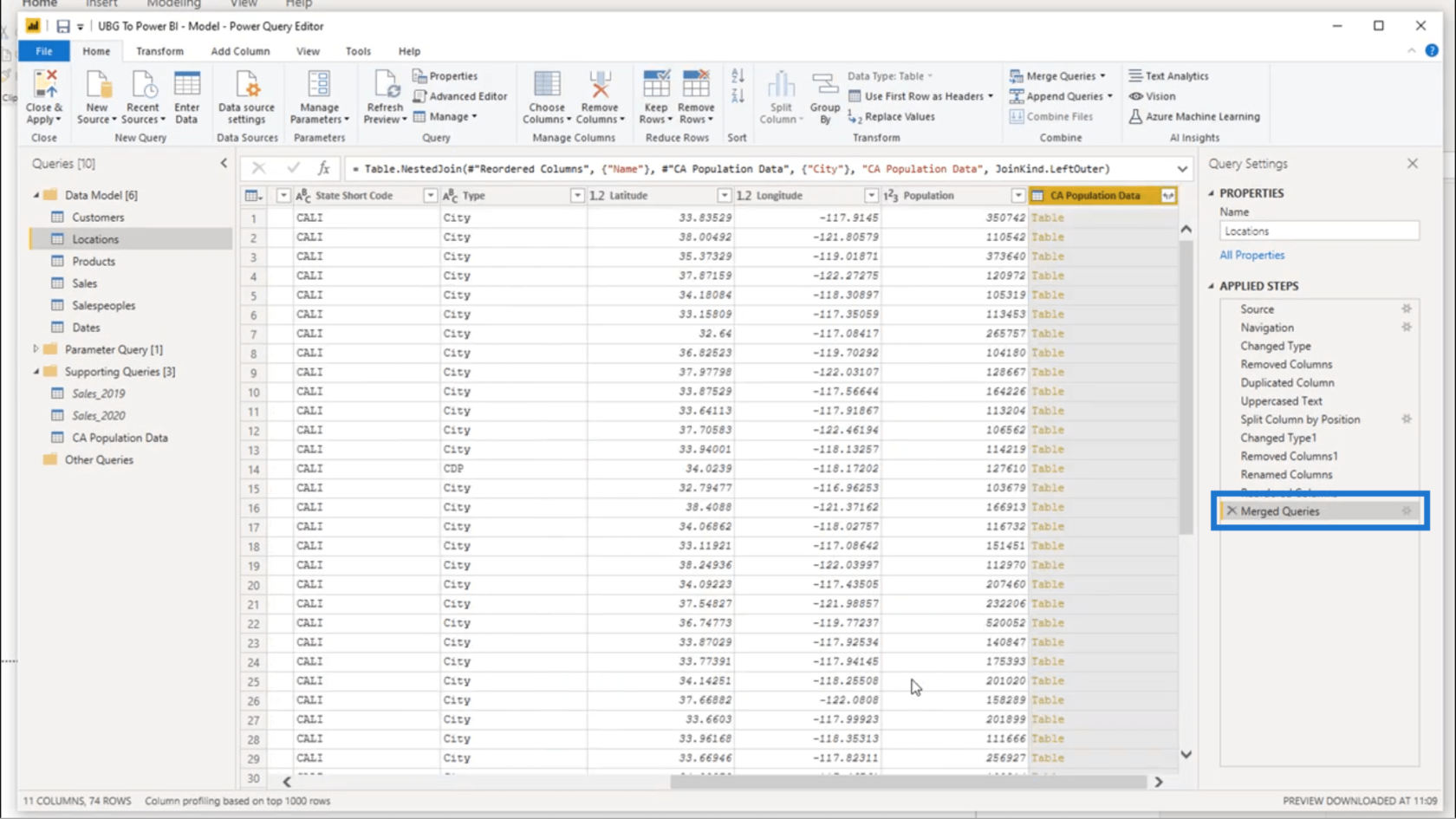Click Use First Row as Headers

(920, 96)
